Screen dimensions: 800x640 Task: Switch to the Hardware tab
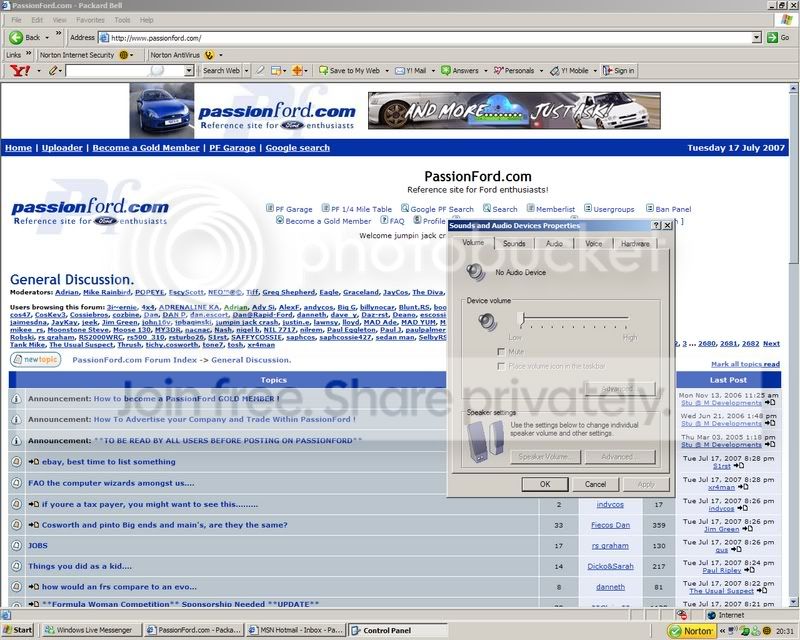(635, 243)
